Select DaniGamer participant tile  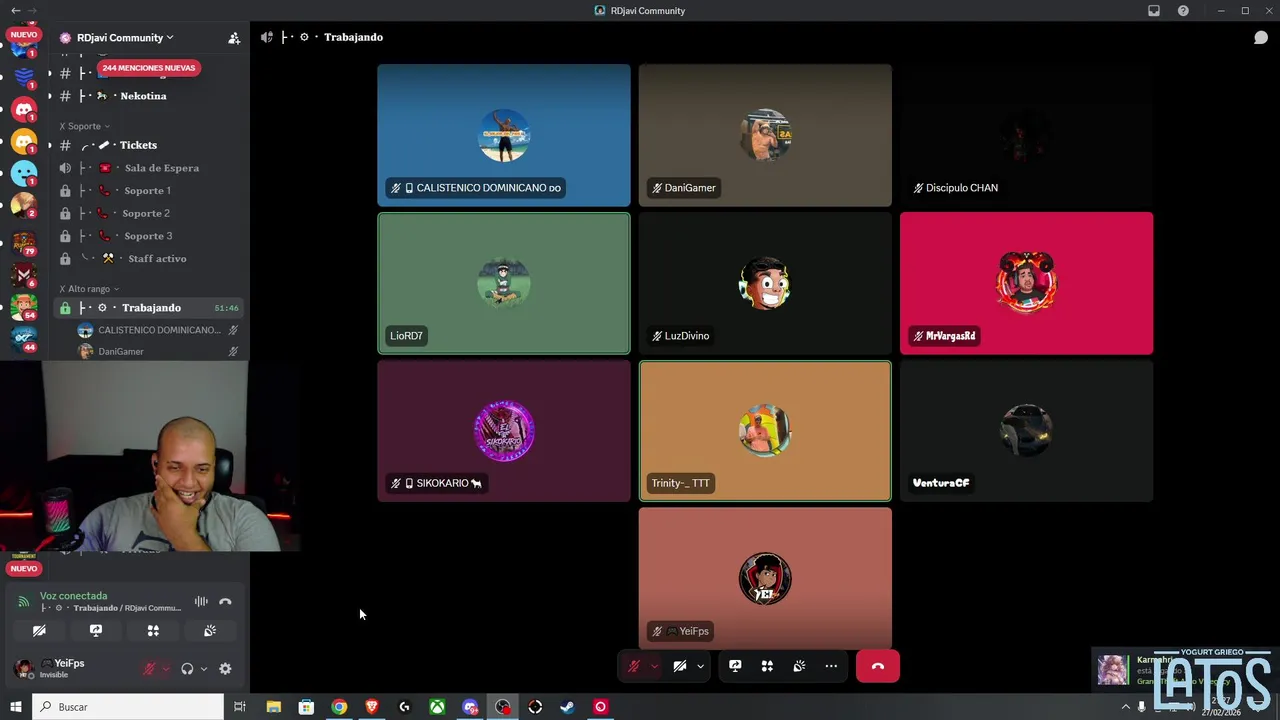tap(765, 135)
